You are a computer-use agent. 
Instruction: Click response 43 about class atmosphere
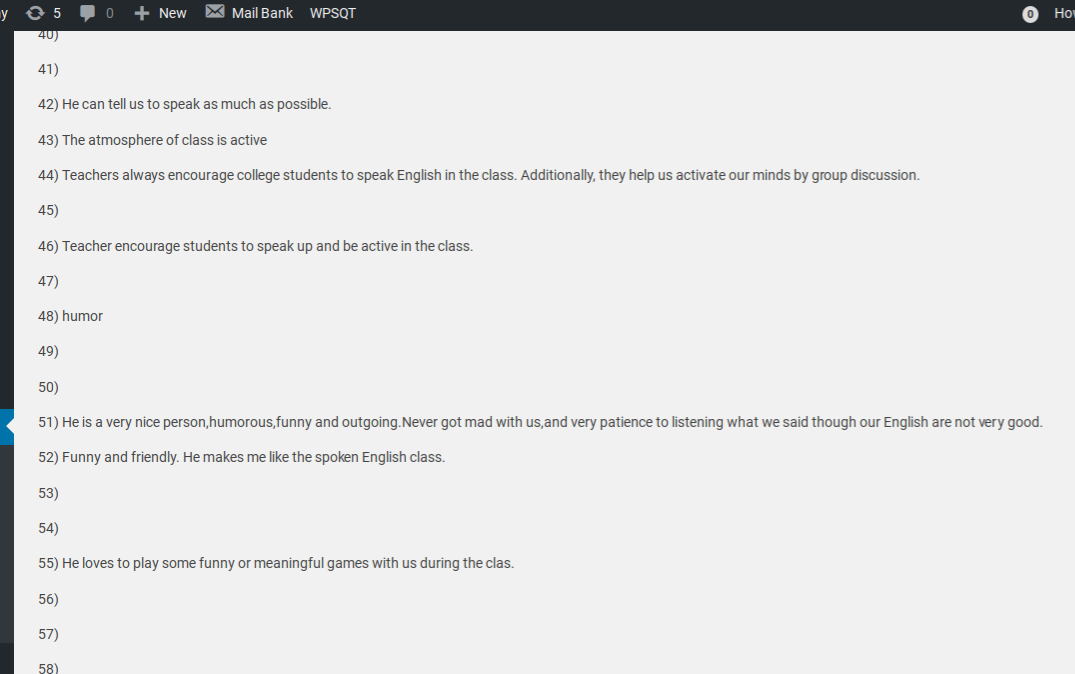pos(152,140)
